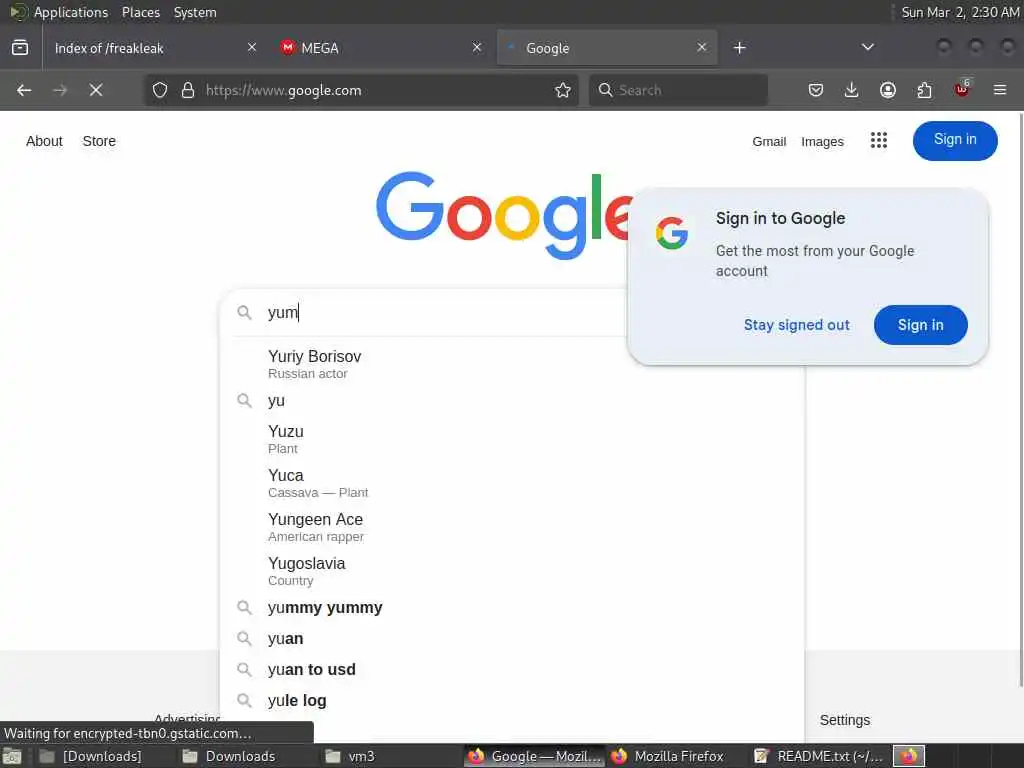
Task: Open the Firefox account menu
Action: [888, 90]
